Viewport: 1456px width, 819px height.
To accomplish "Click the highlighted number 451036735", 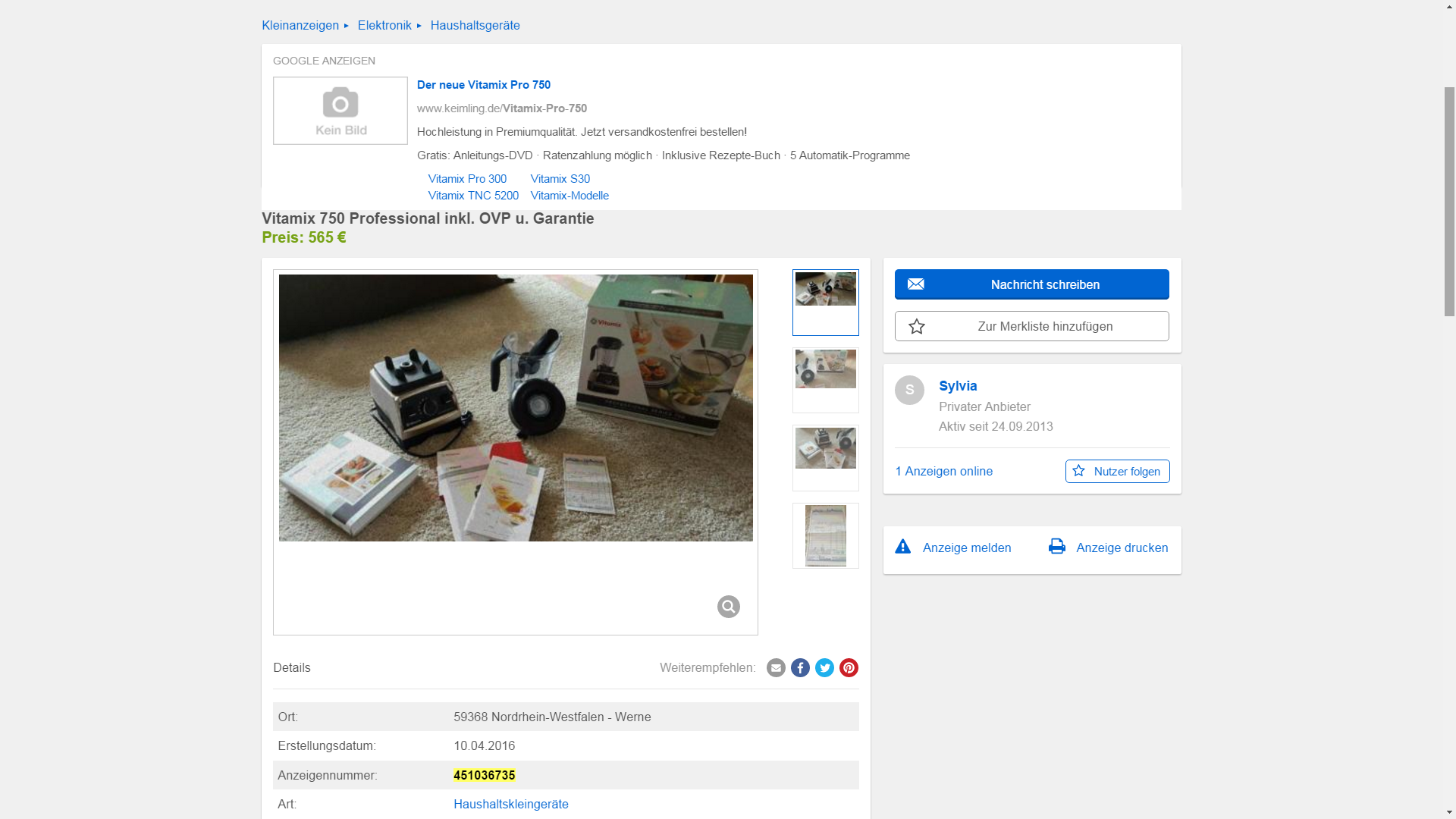I will [485, 775].
